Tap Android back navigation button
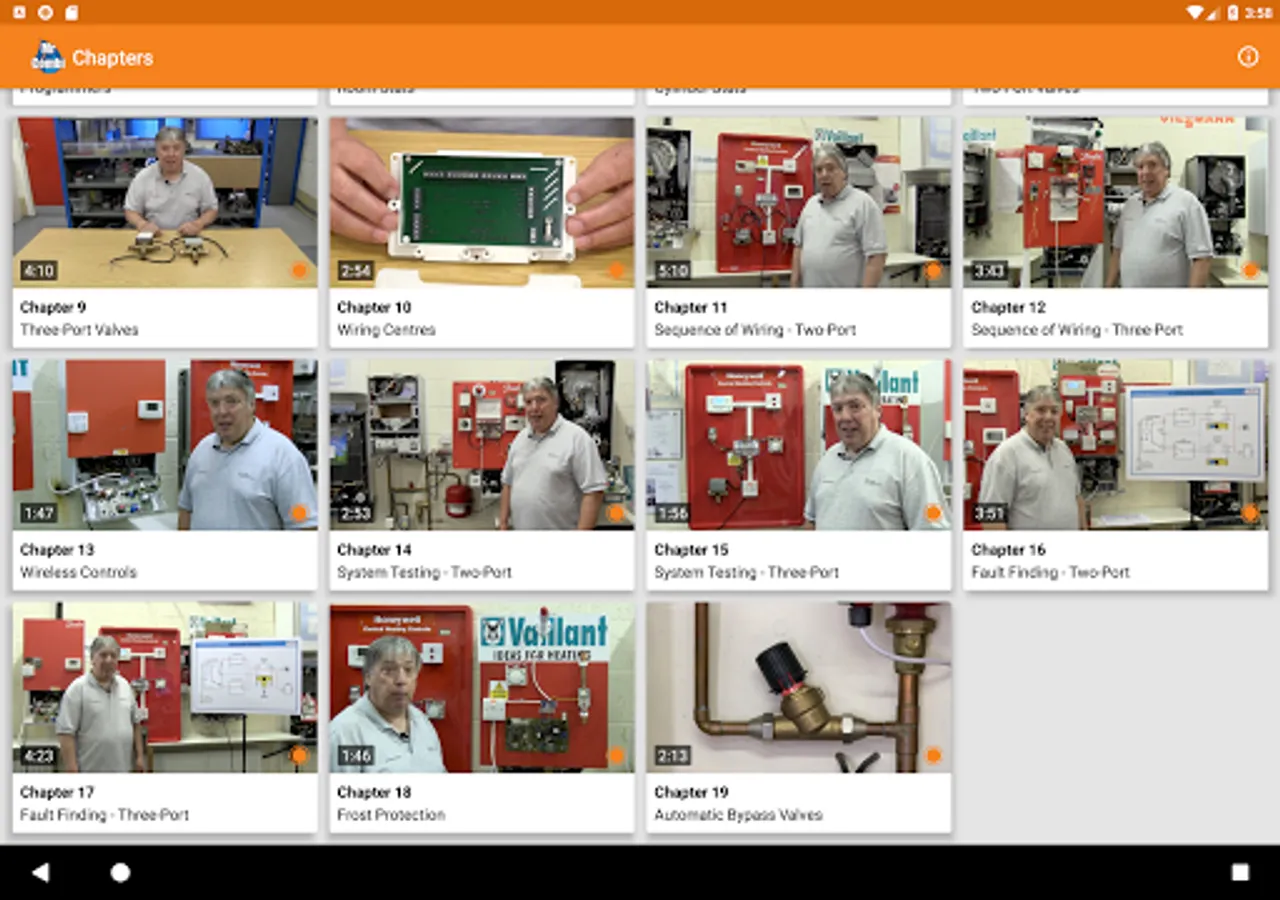Screen dimensions: 1280x900 tap(40, 872)
